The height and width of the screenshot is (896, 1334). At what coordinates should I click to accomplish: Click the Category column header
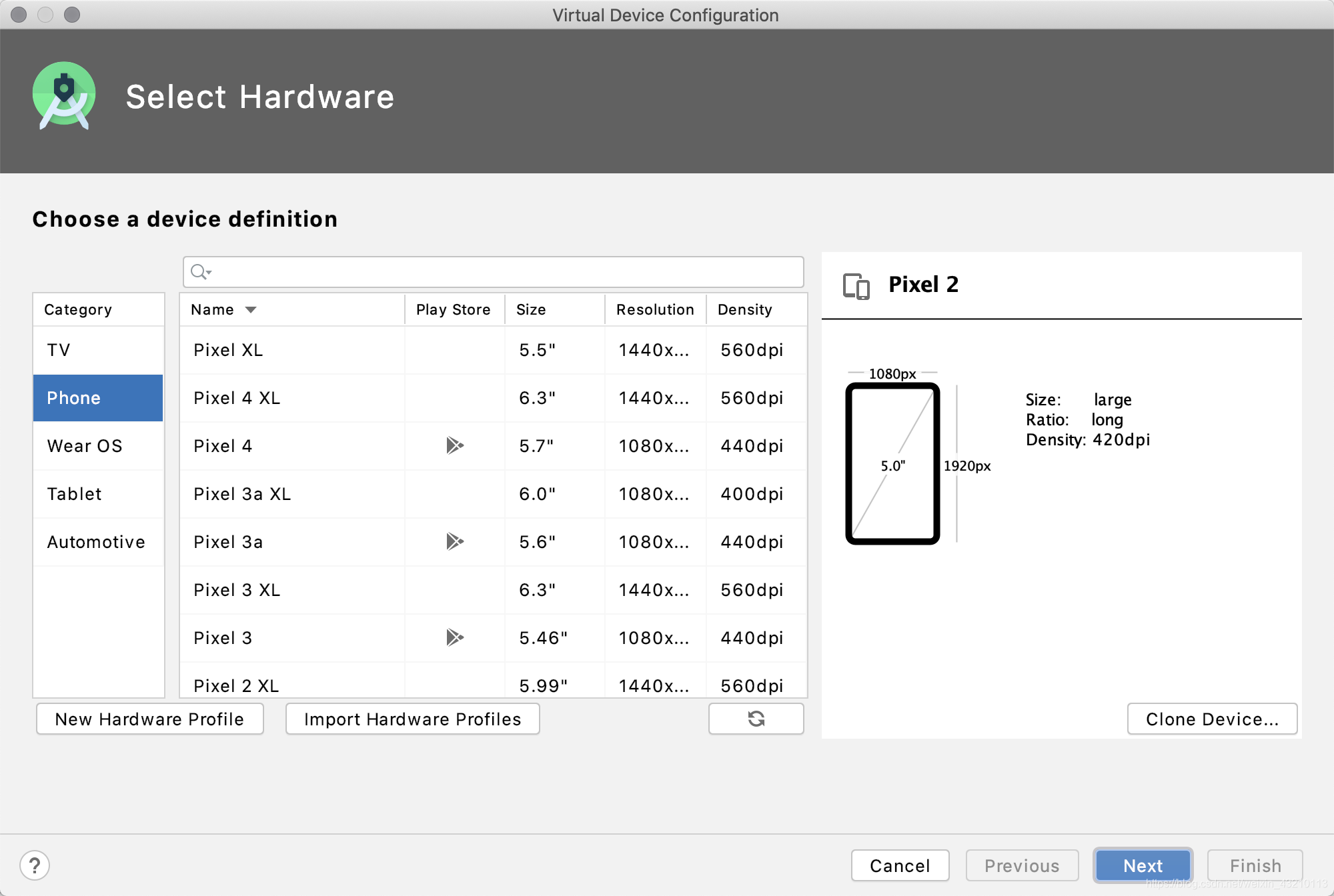(98, 309)
